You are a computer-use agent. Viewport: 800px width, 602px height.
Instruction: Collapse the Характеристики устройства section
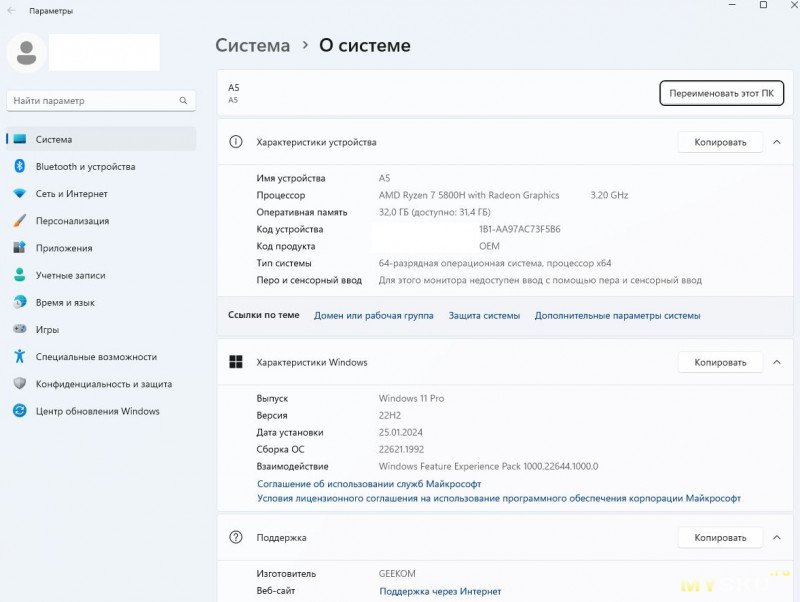777,142
